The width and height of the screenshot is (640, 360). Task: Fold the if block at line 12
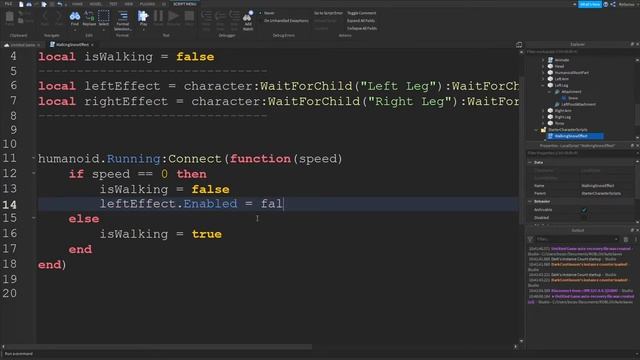(x=33, y=173)
